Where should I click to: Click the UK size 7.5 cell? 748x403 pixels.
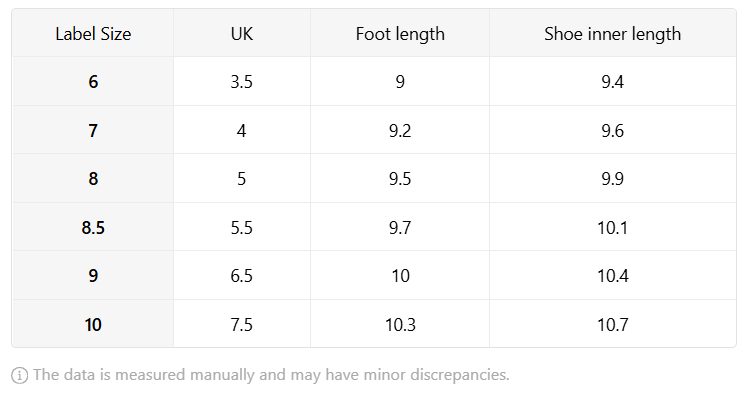[x=242, y=324]
